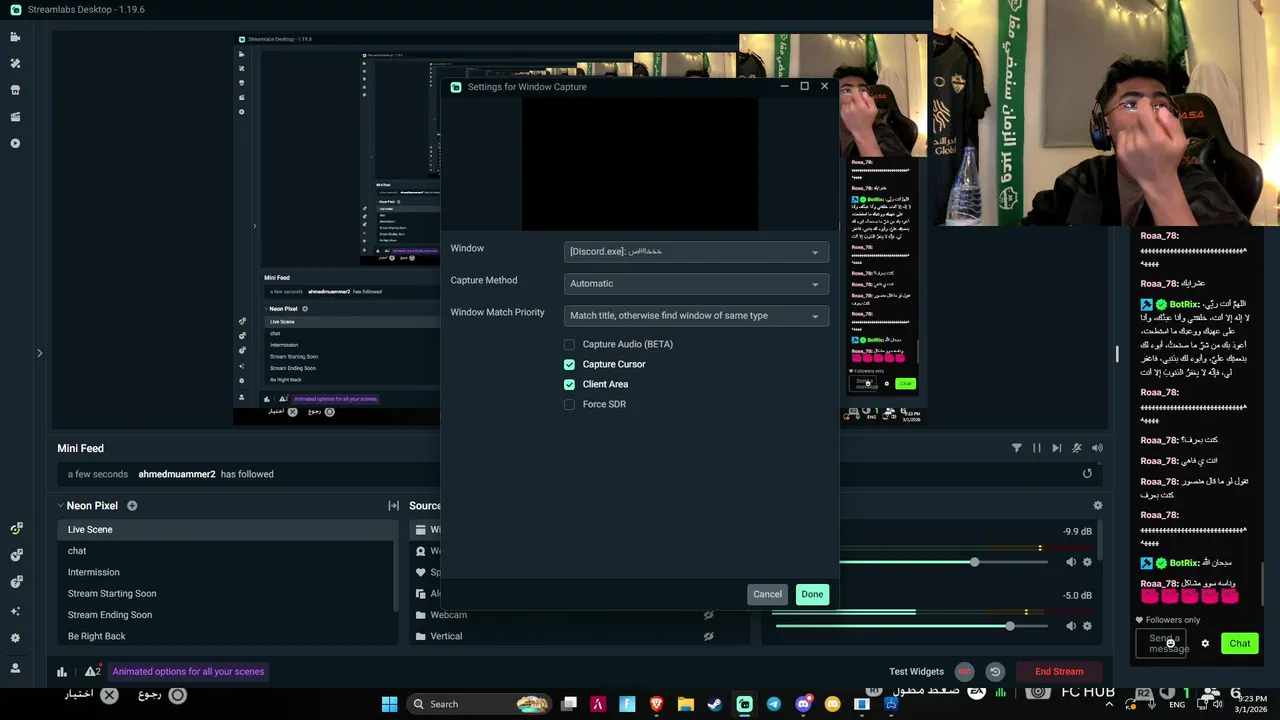Enable the Force SDR checkbox
Screen dimensions: 1280x720
point(569,404)
